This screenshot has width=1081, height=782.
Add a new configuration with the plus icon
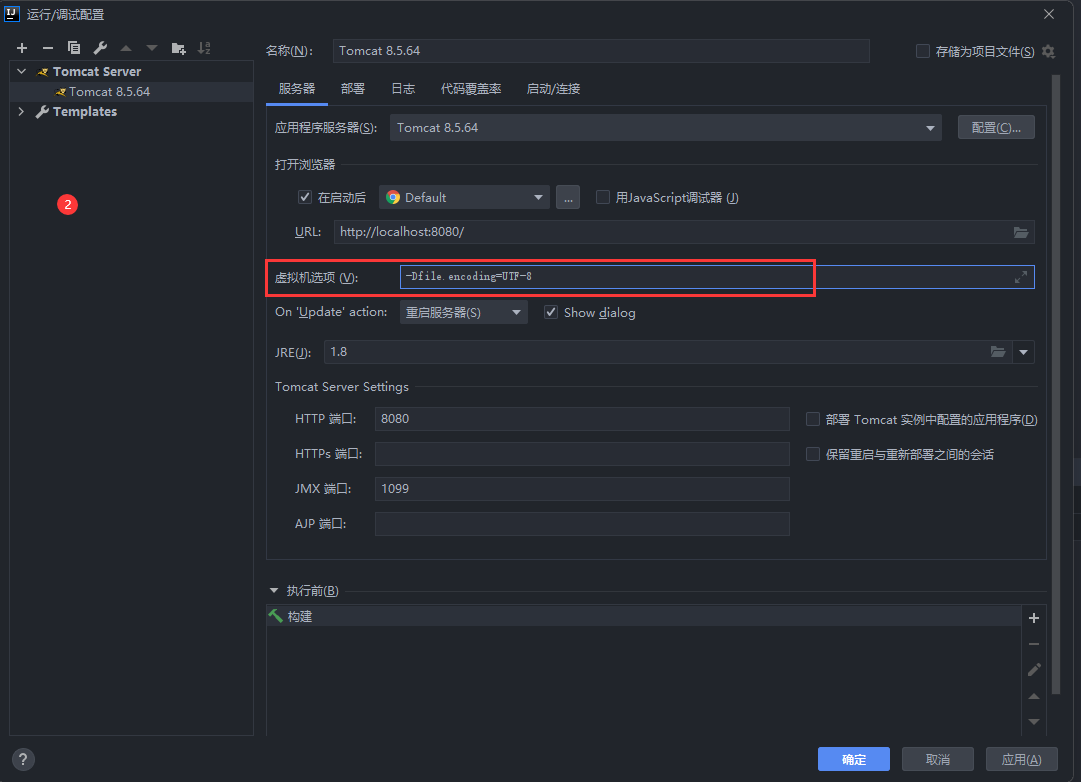(22, 48)
